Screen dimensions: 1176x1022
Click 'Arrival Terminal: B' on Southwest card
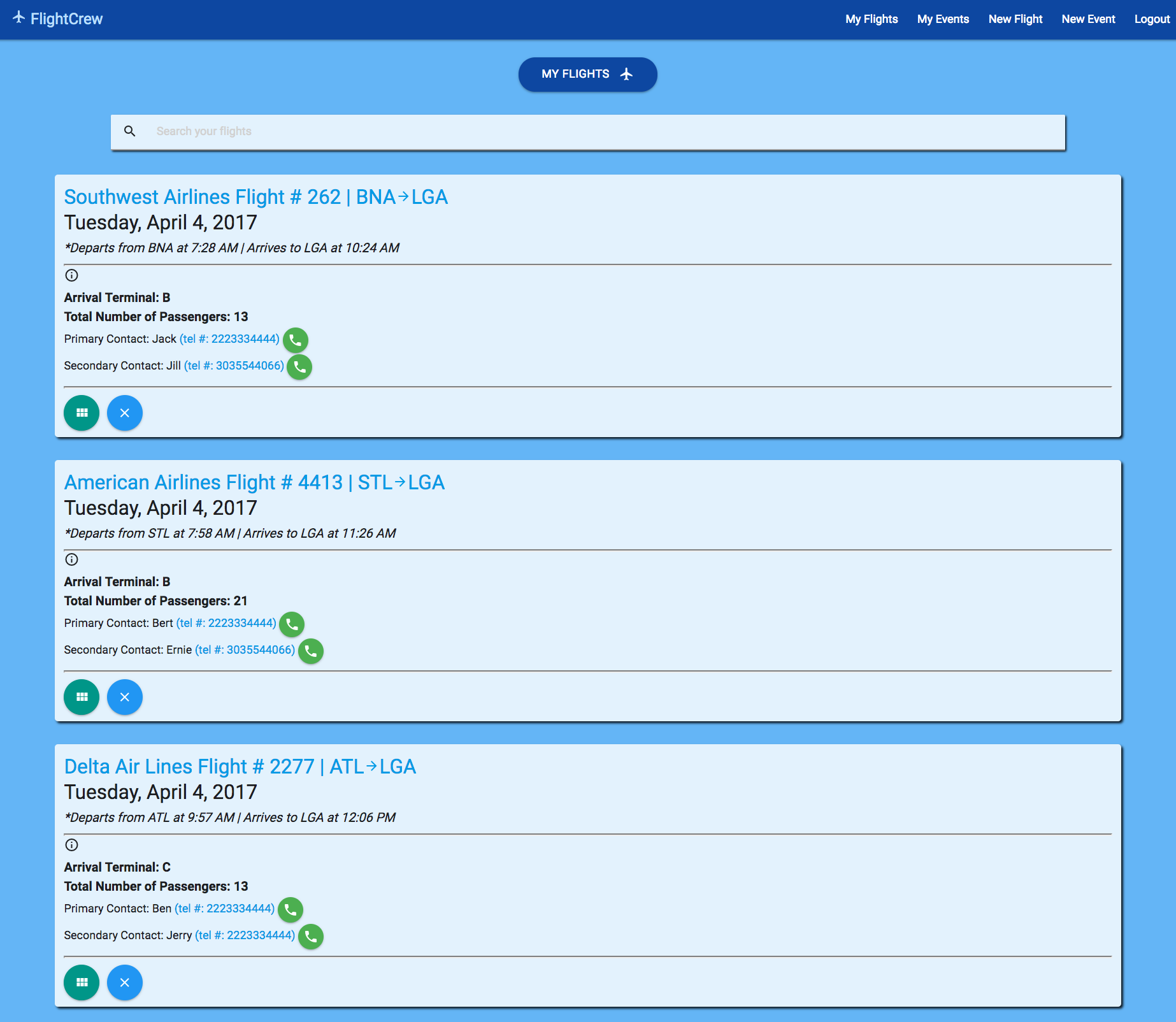pos(117,298)
